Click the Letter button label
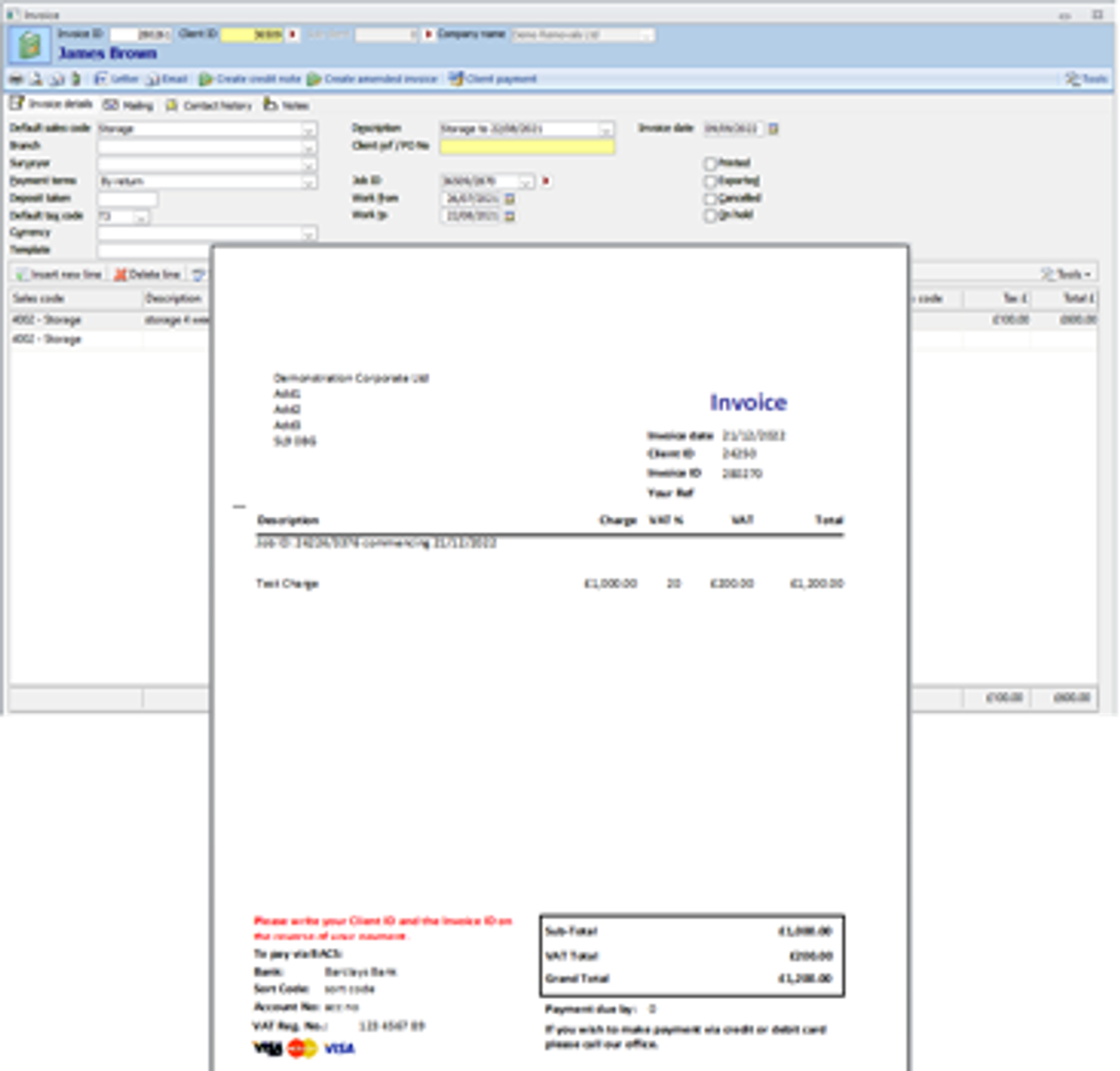Viewport: 1120px width, 1071px height. point(124,79)
